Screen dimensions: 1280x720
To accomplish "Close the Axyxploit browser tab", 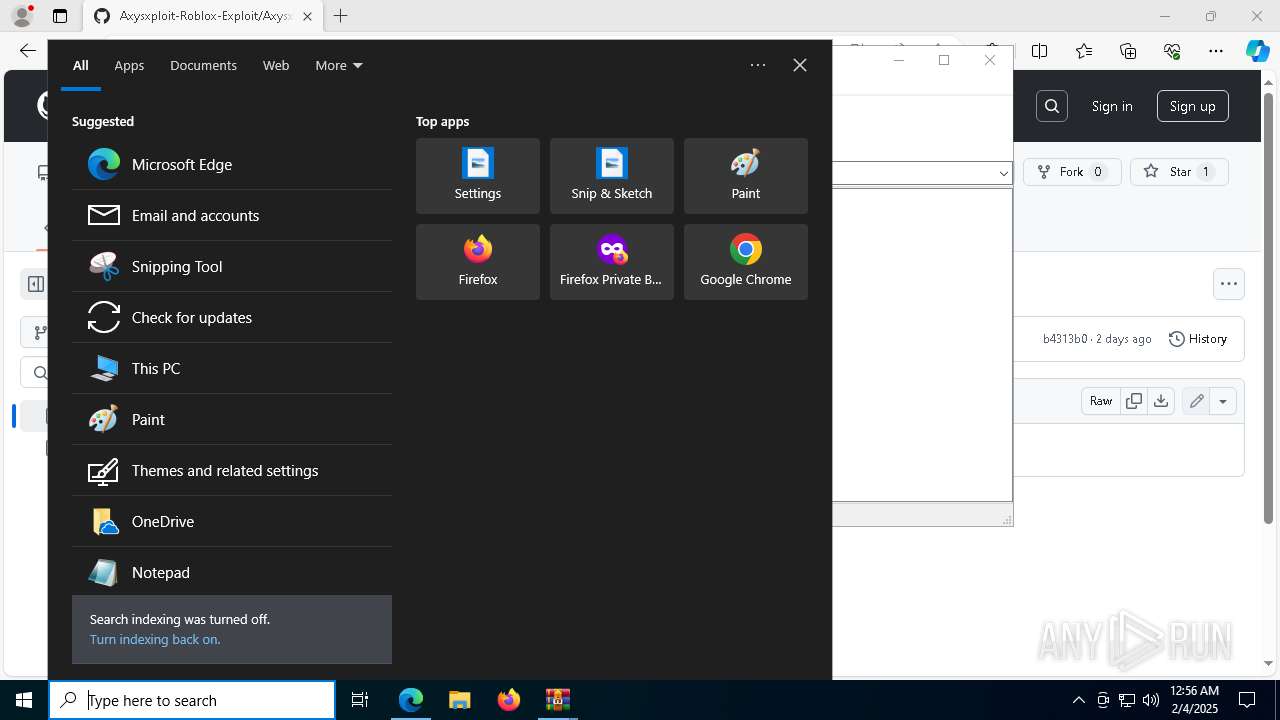I will click(307, 16).
